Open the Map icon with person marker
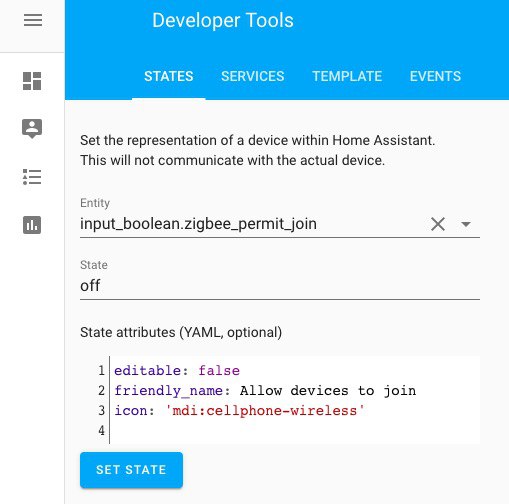This screenshot has width=509, height=504. coord(32,129)
